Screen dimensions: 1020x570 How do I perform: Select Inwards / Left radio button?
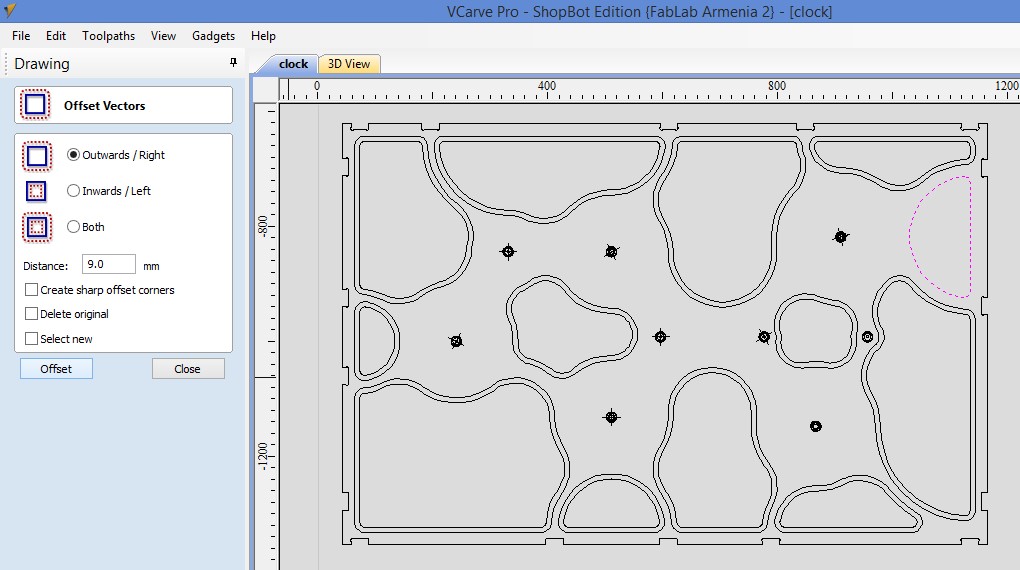click(x=74, y=191)
